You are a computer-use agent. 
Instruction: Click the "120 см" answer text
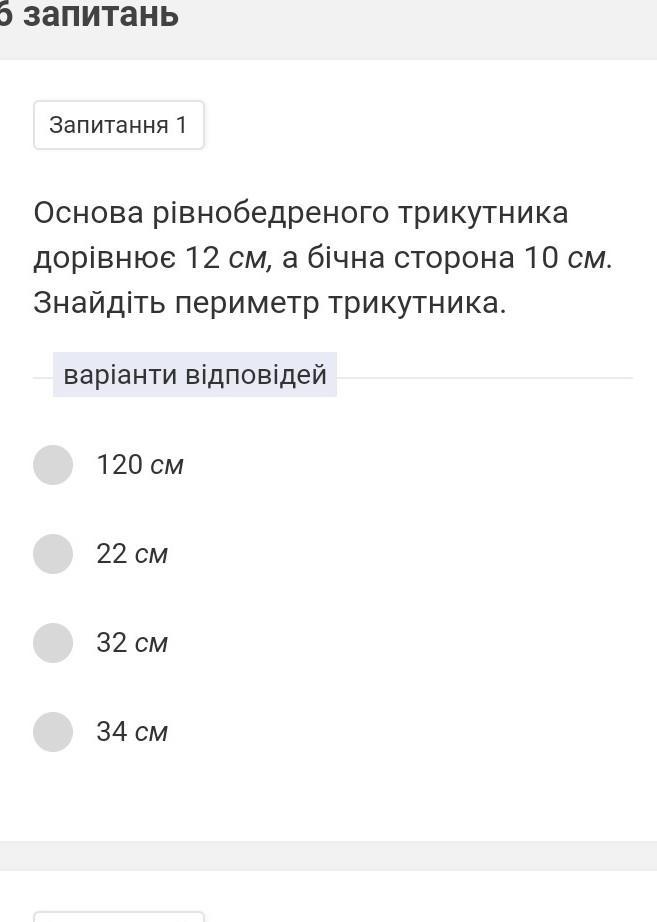[x=140, y=465]
